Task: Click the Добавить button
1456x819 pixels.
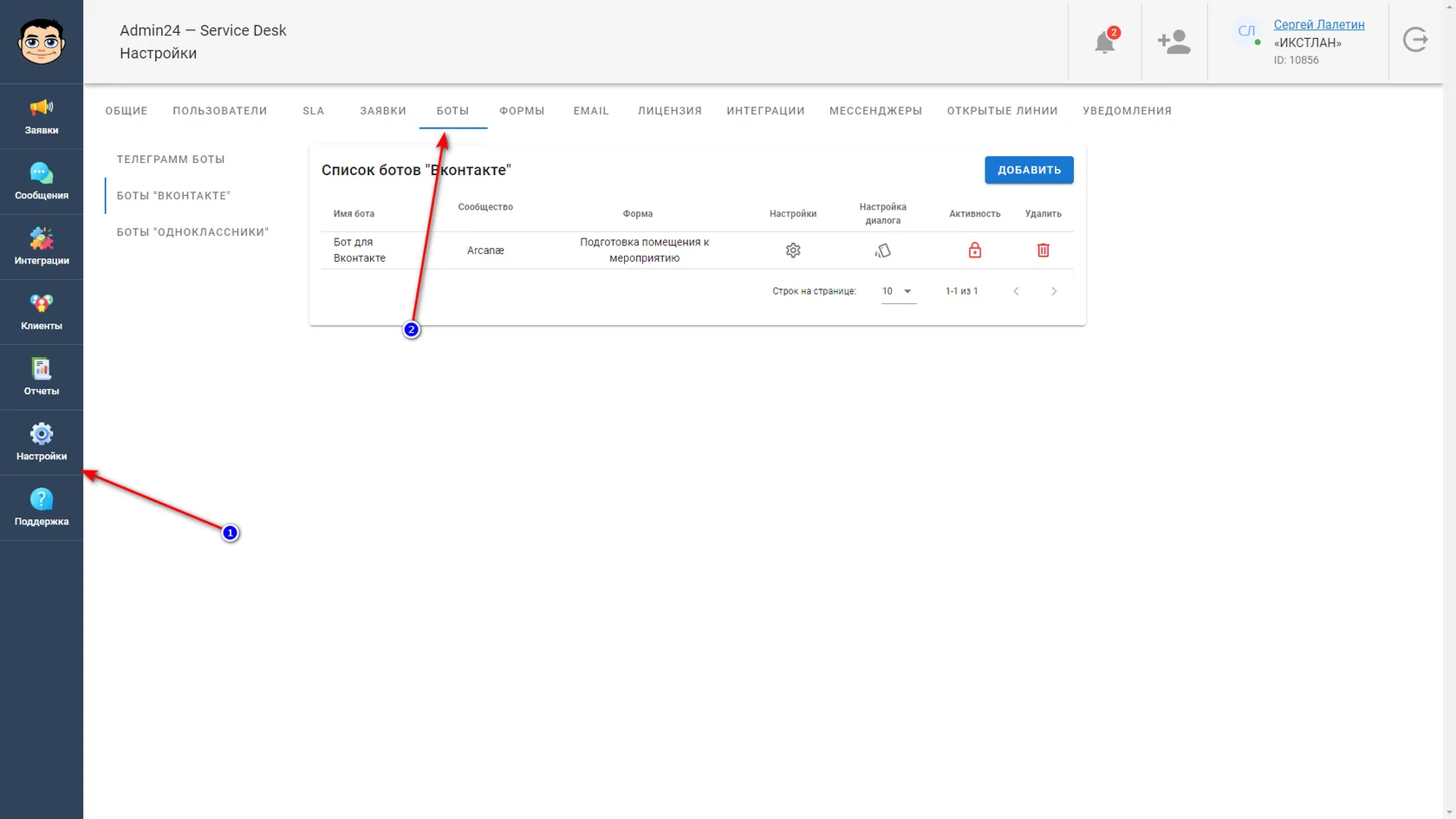Action: [1029, 170]
